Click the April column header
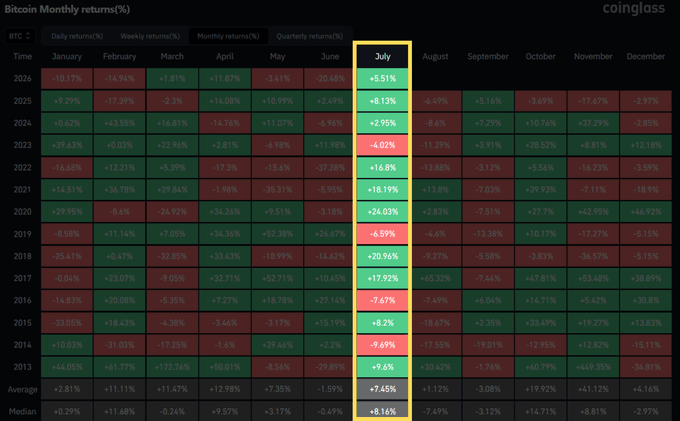The height and width of the screenshot is (421, 680). (x=225, y=56)
